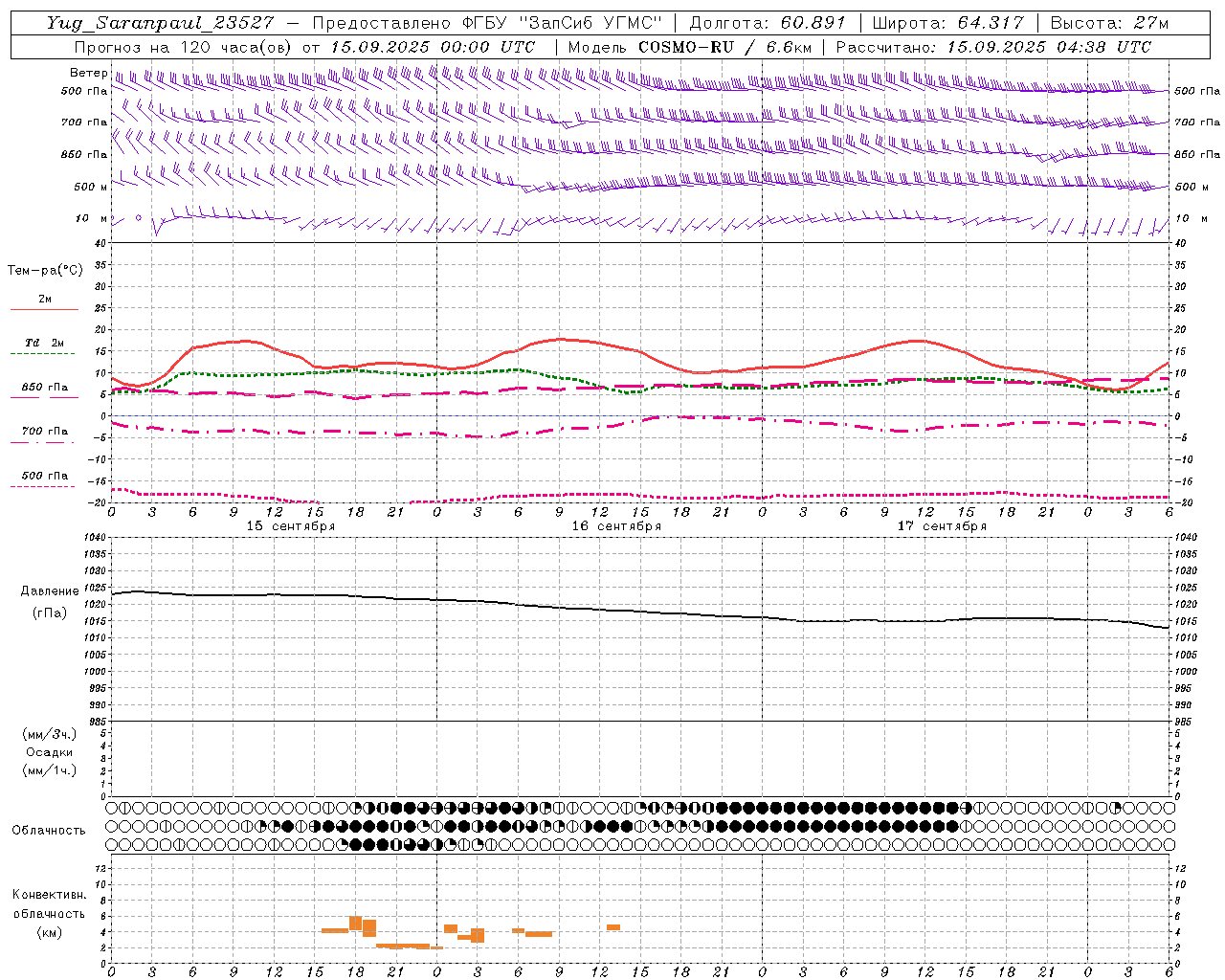Click the Ветер wind panel label

pos(88,73)
